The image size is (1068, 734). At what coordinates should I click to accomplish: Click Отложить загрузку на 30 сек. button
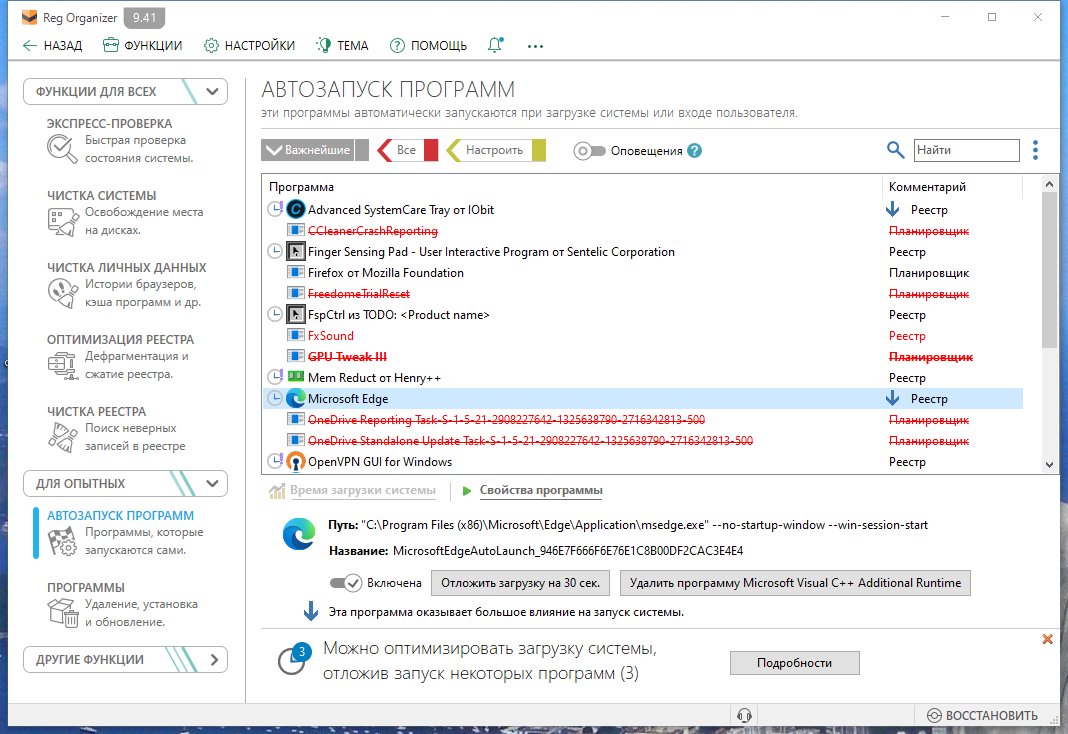[x=520, y=583]
